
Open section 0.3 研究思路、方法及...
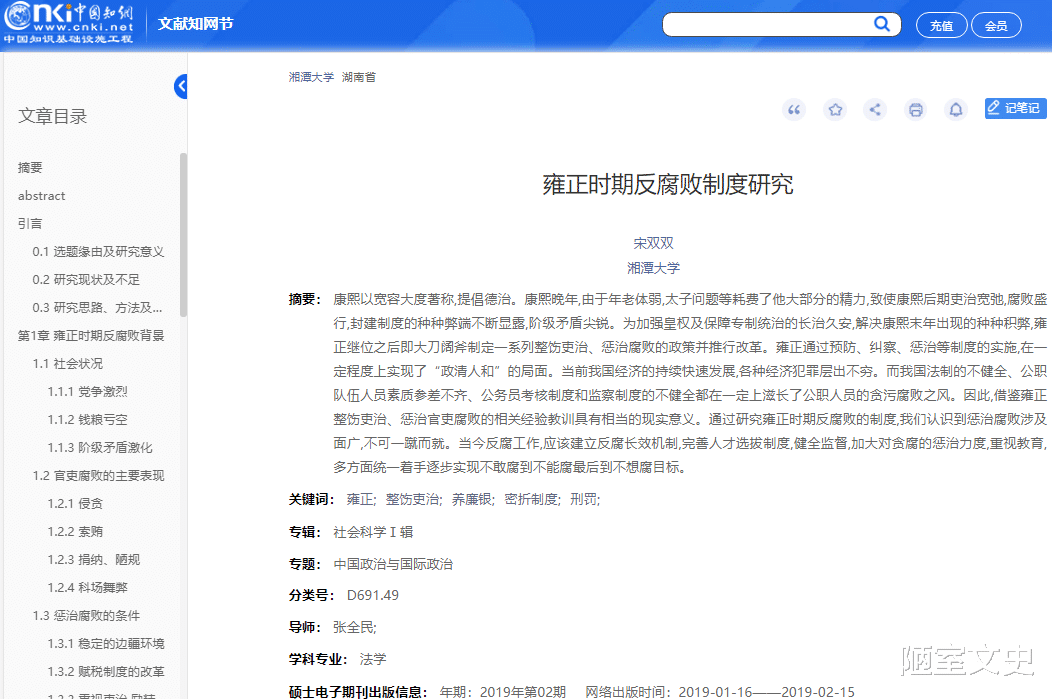click(97, 308)
